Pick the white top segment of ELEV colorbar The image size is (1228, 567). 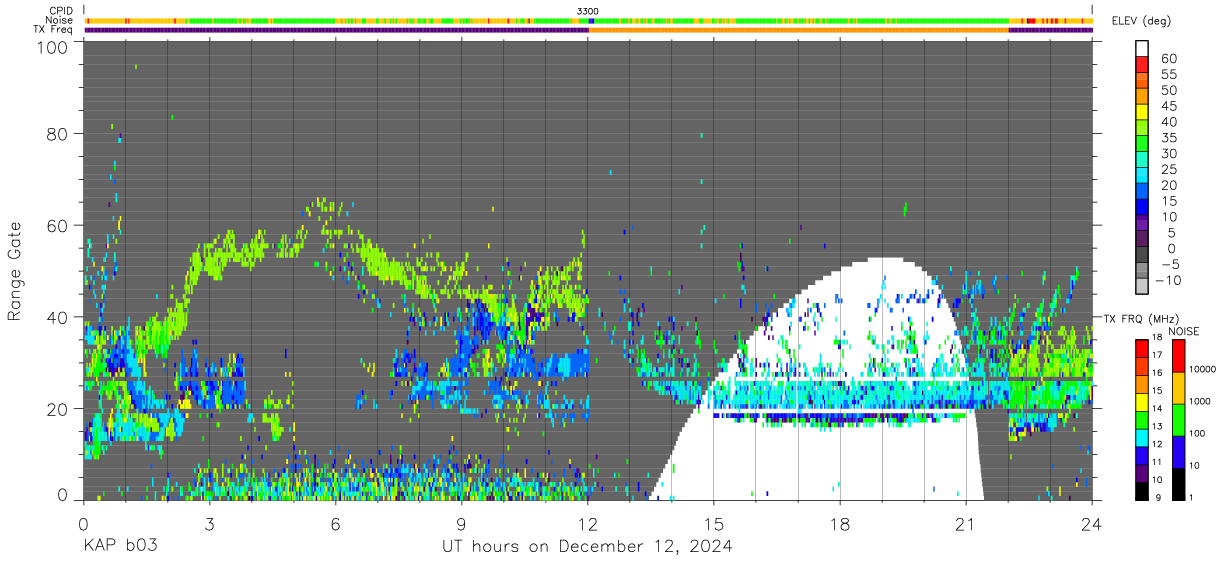pos(1142,48)
